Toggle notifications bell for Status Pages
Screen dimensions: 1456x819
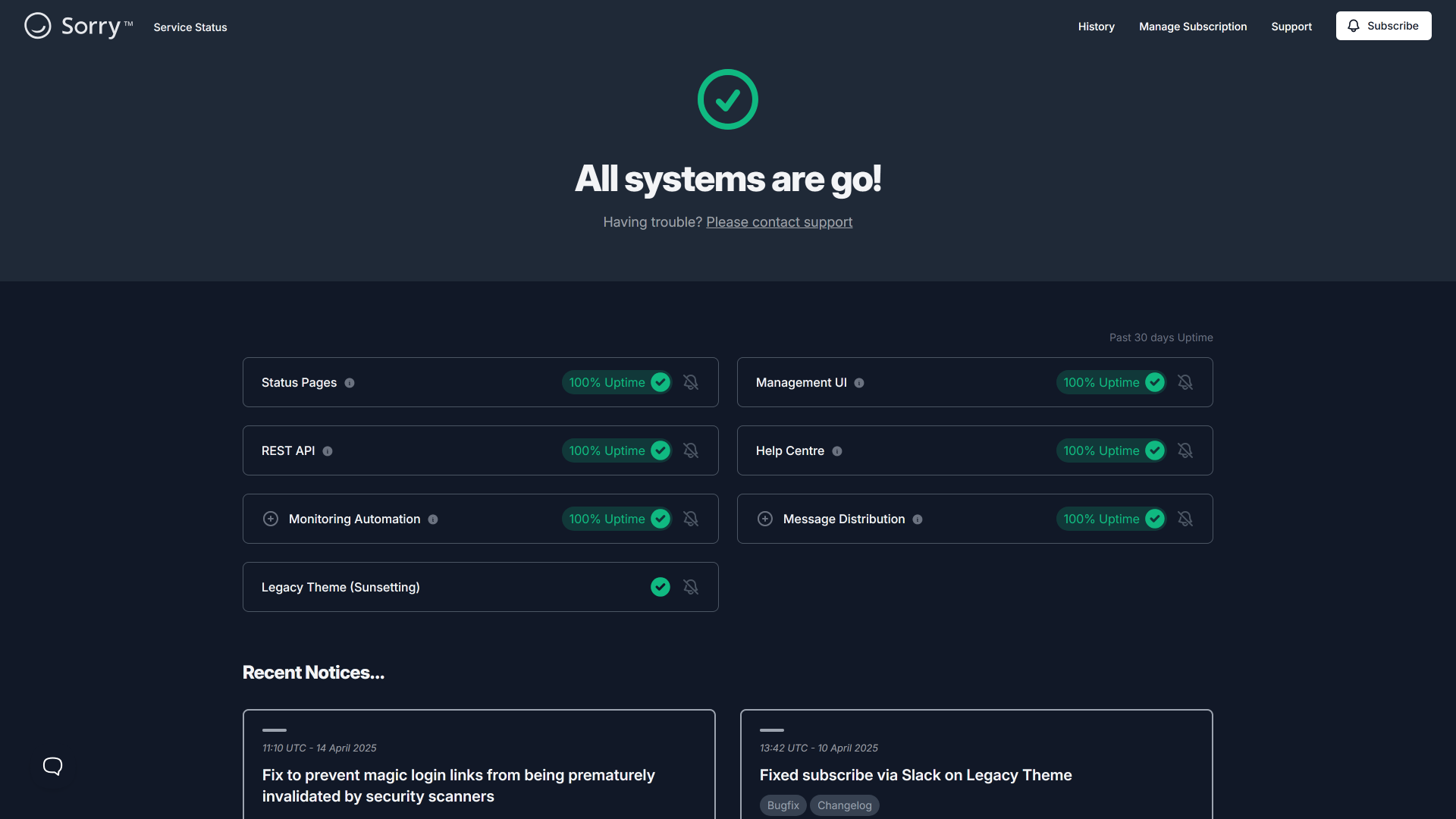pos(691,382)
